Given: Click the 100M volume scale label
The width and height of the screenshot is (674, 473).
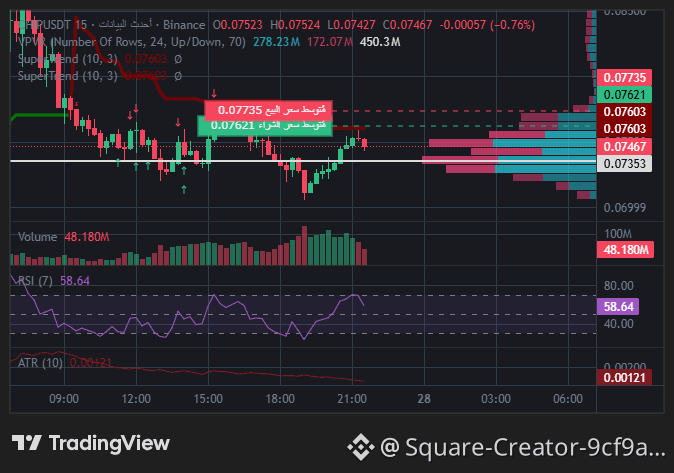Looking at the screenshot, I should tap(618, 234).
